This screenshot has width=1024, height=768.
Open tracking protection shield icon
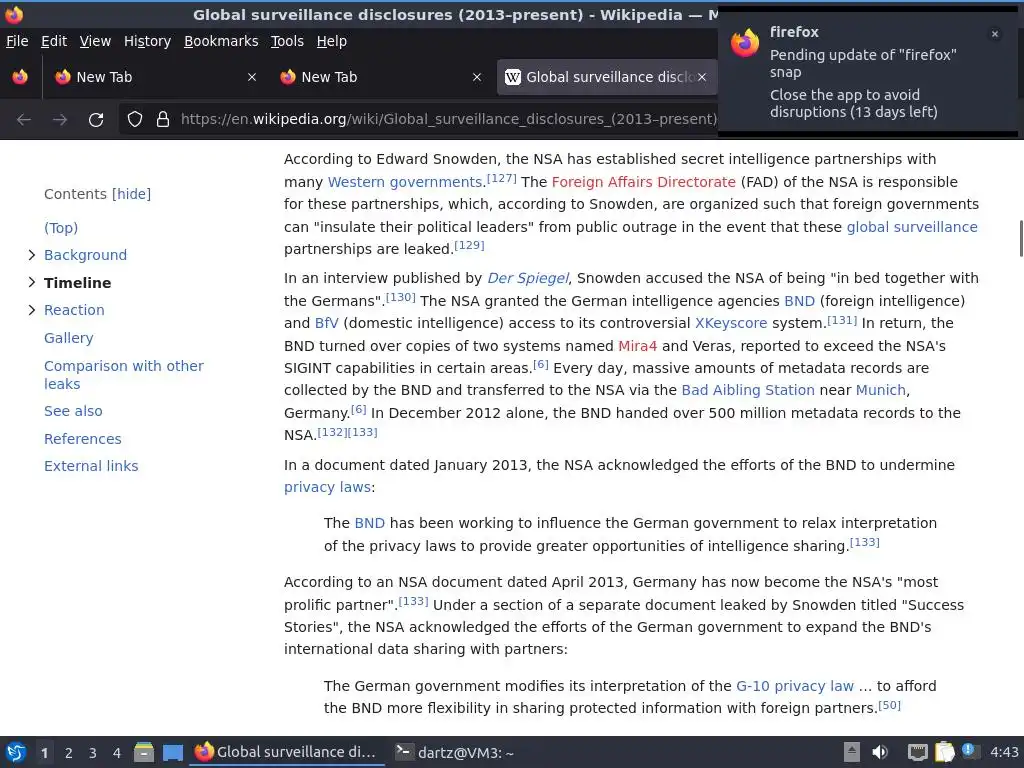pos(135,119)
